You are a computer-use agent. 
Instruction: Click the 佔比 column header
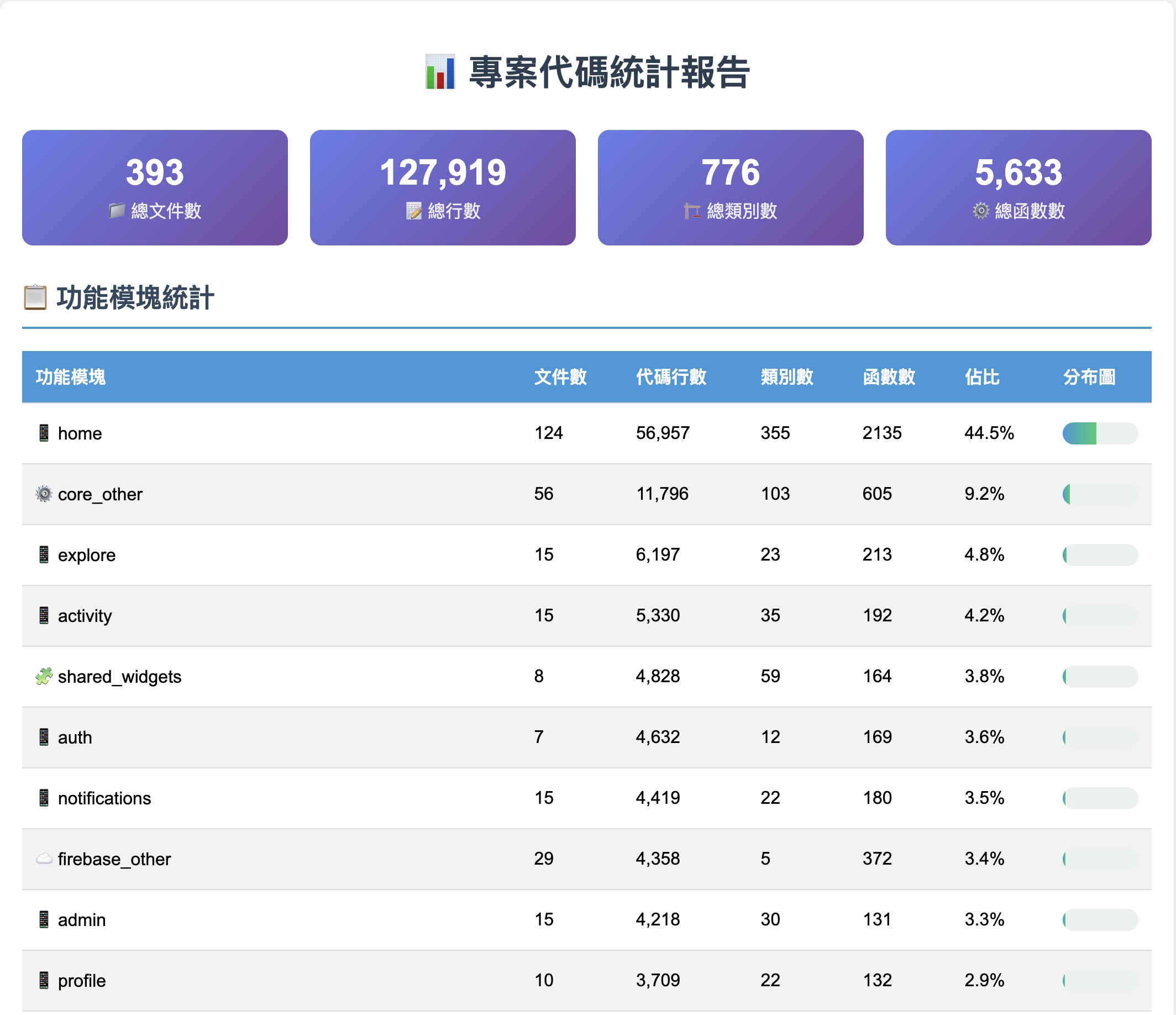point(981,377)
